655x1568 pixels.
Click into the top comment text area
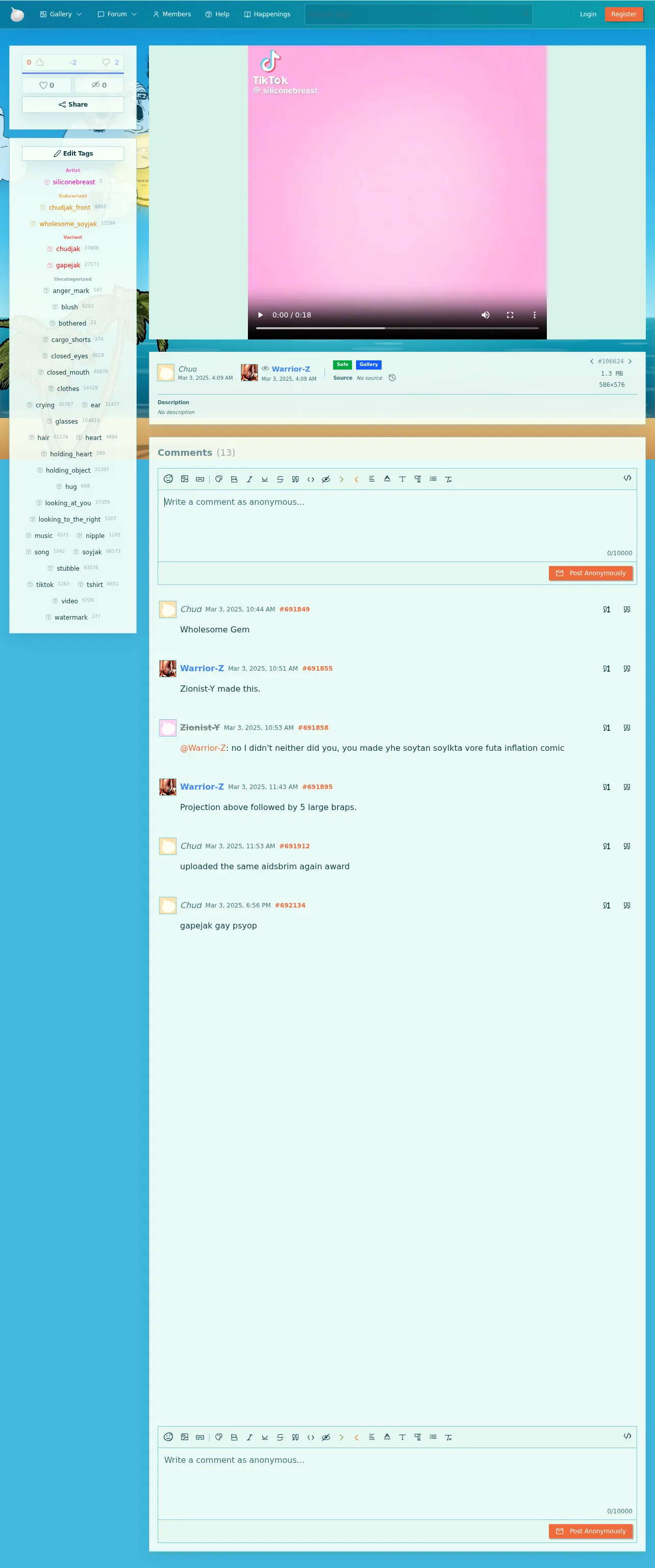click(x=397, y=525)
